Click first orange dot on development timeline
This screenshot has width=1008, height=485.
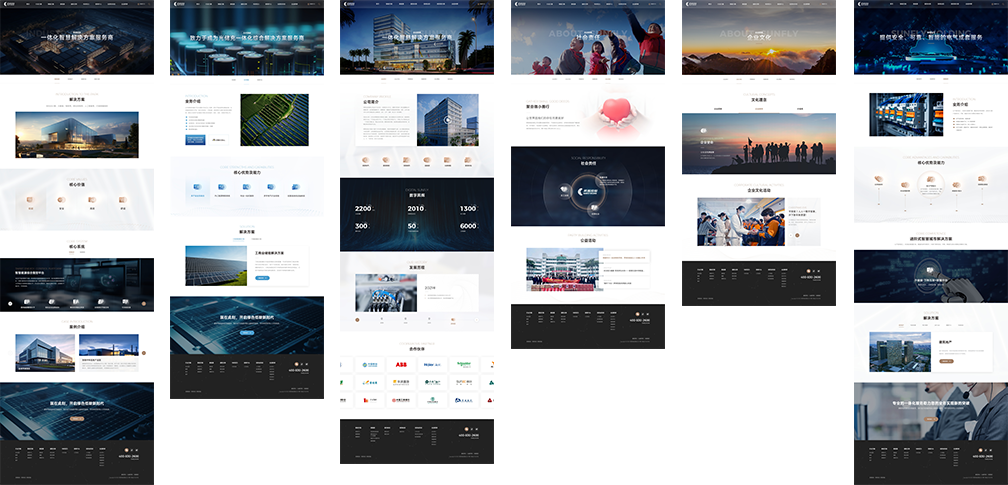[357, 318]
